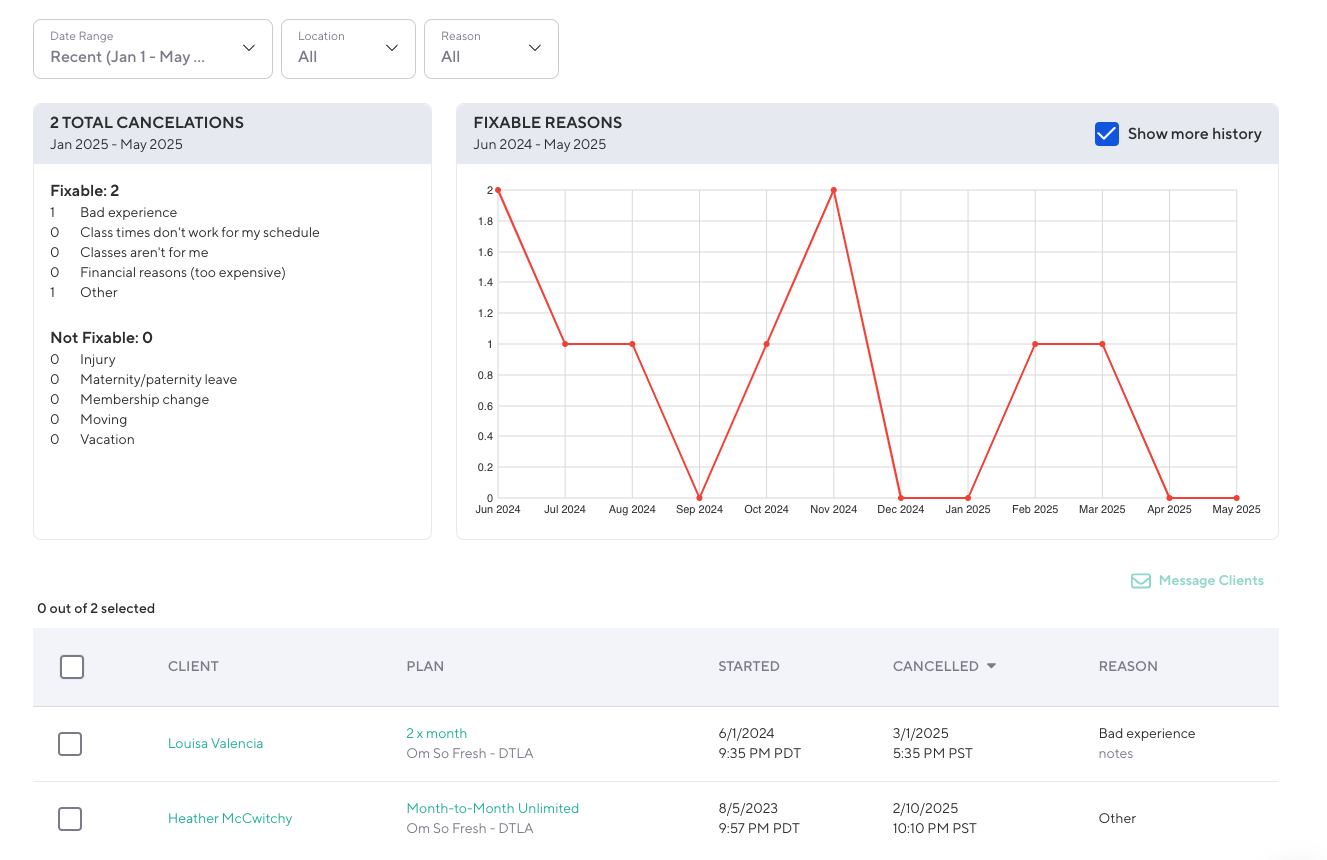Click the Plan column header
Viewport: 1327px width, 860px height.
click(425, 666)
